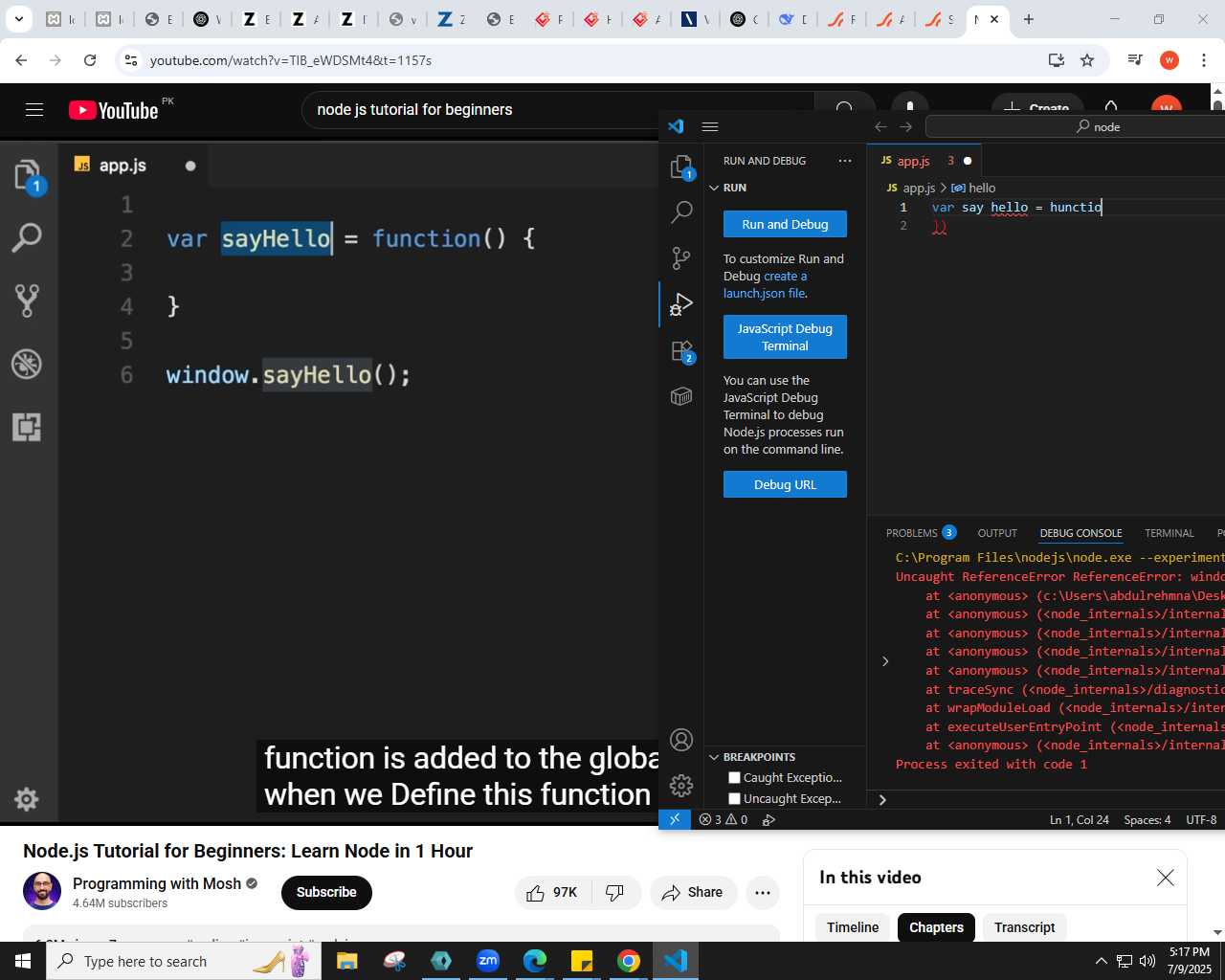Open create a launch.json file link

766,285
